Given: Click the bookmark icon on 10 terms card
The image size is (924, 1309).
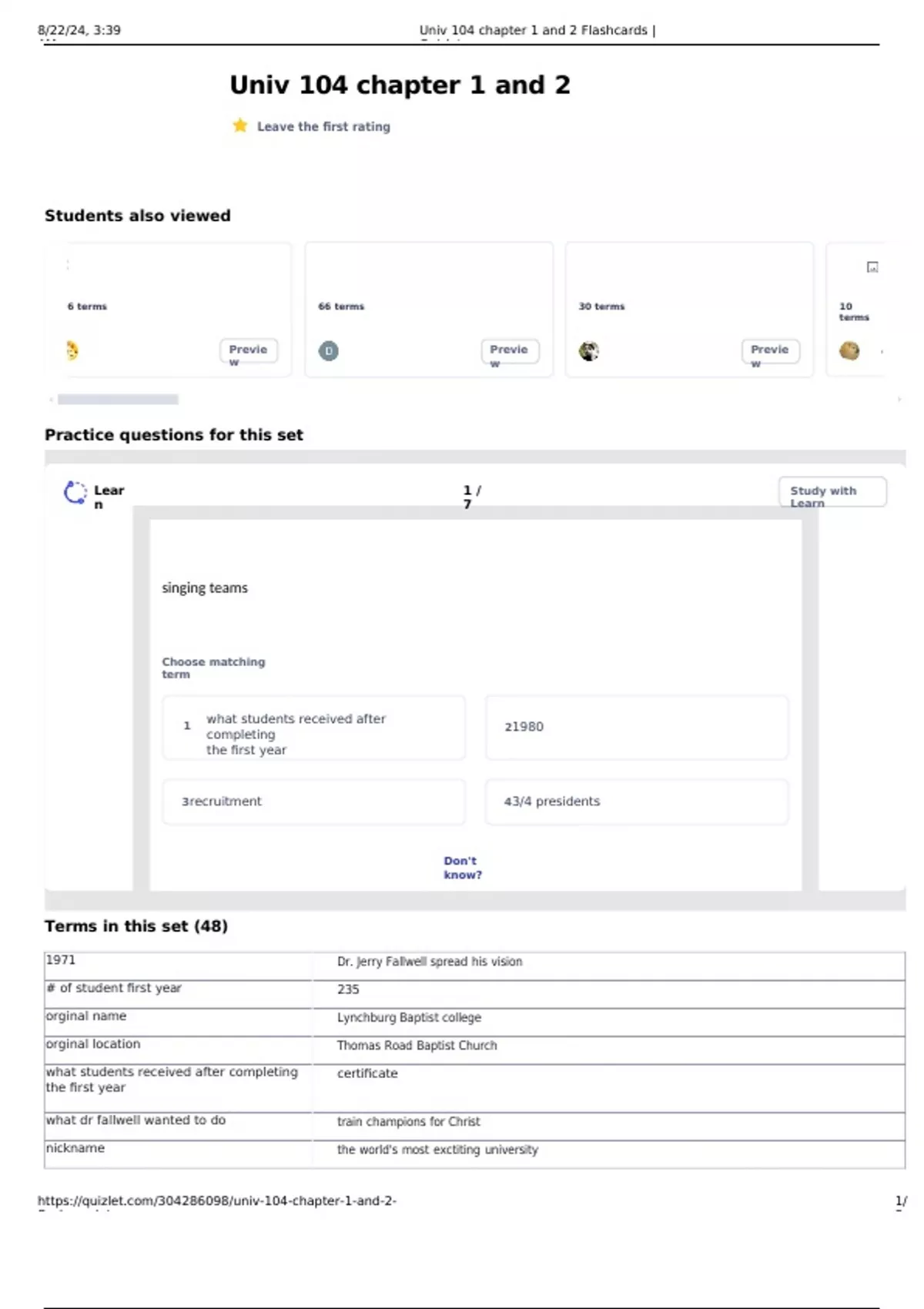Looking at the screenshot, I should [872, 267].
